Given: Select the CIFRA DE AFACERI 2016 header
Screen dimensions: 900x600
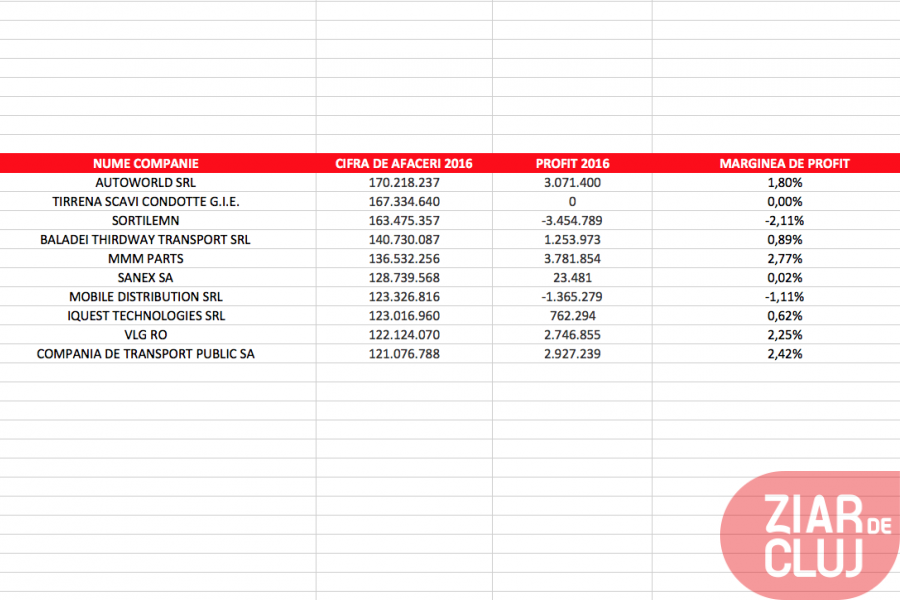Looking at the screenshot, I should (x=404, y=163).
